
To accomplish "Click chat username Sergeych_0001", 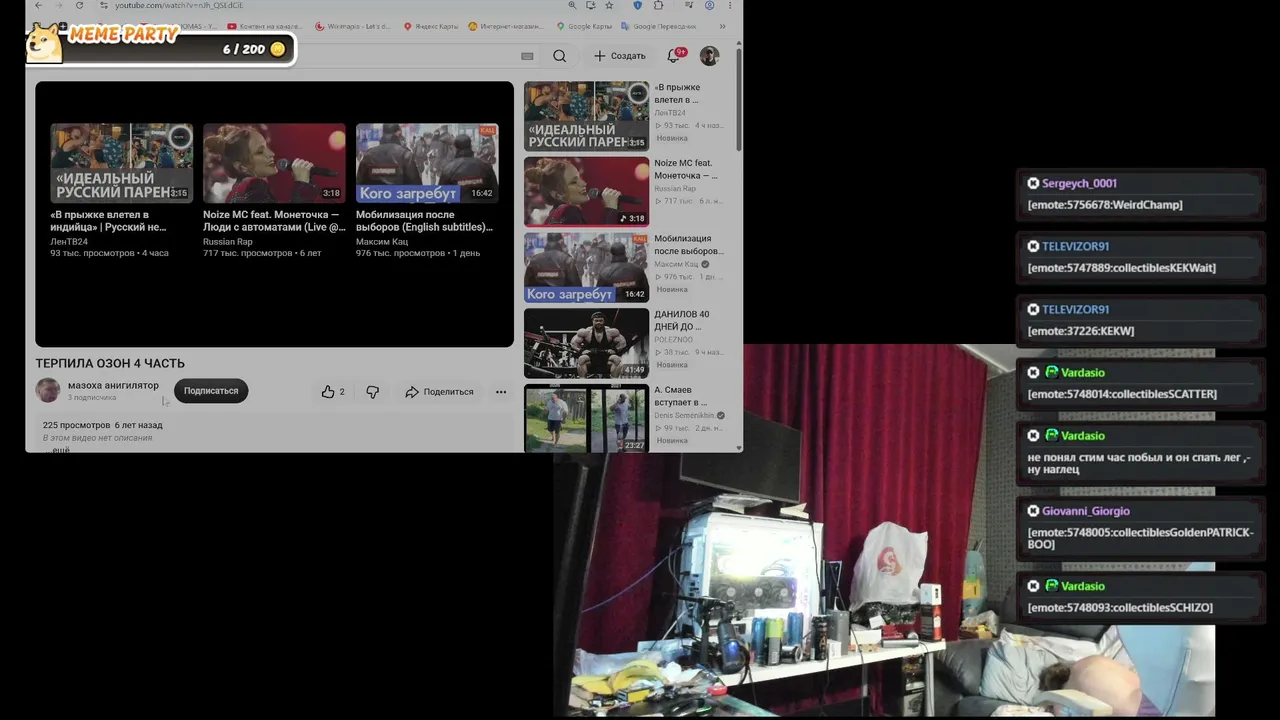I will click(1079, 183).
